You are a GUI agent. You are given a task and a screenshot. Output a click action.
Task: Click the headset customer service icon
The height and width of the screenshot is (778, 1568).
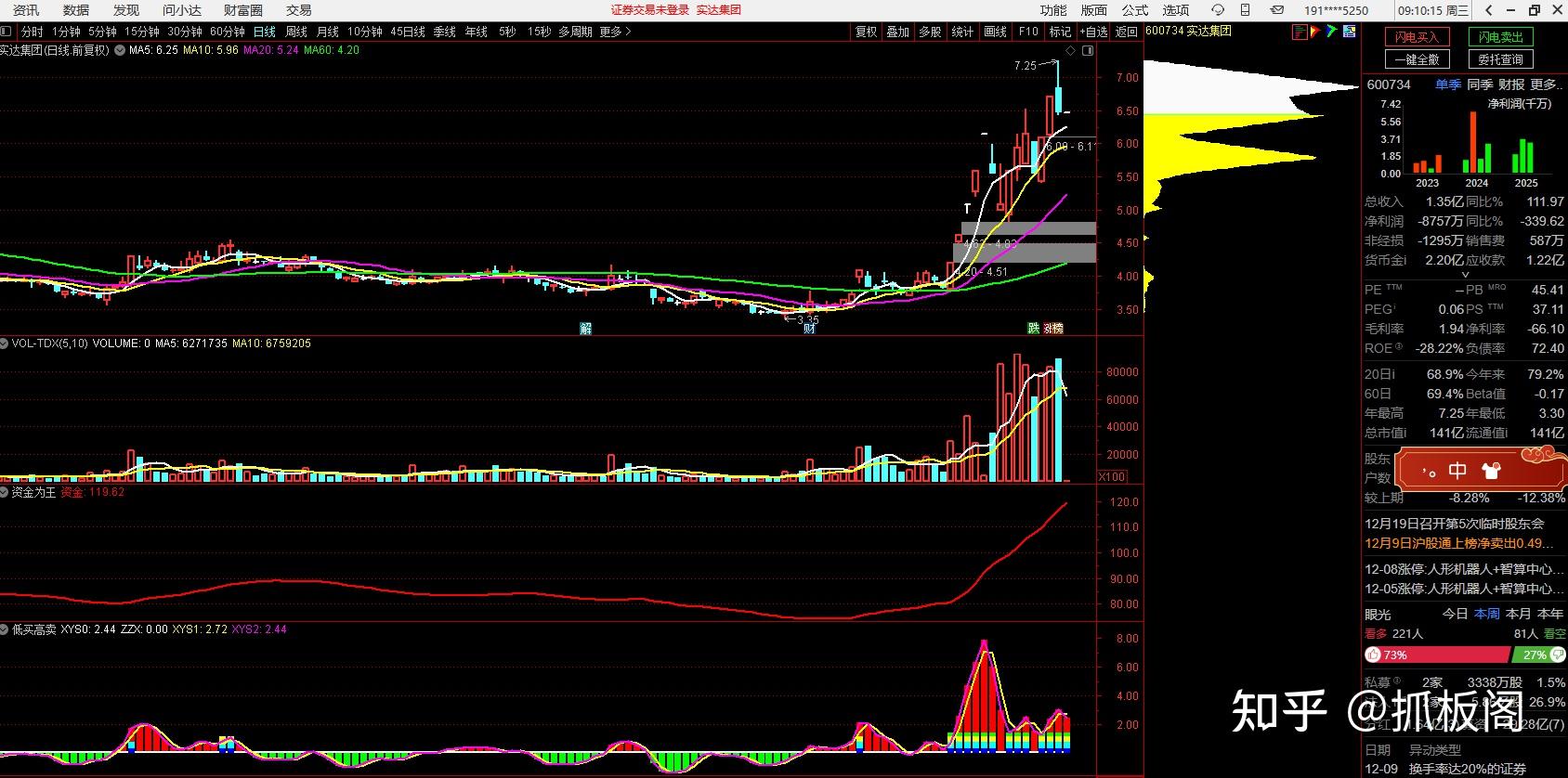click(1218, 10)
